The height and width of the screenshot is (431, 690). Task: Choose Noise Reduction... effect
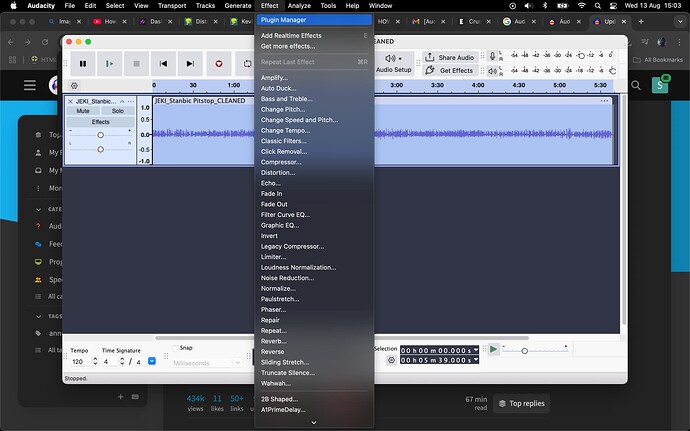[x=314, y=278]
